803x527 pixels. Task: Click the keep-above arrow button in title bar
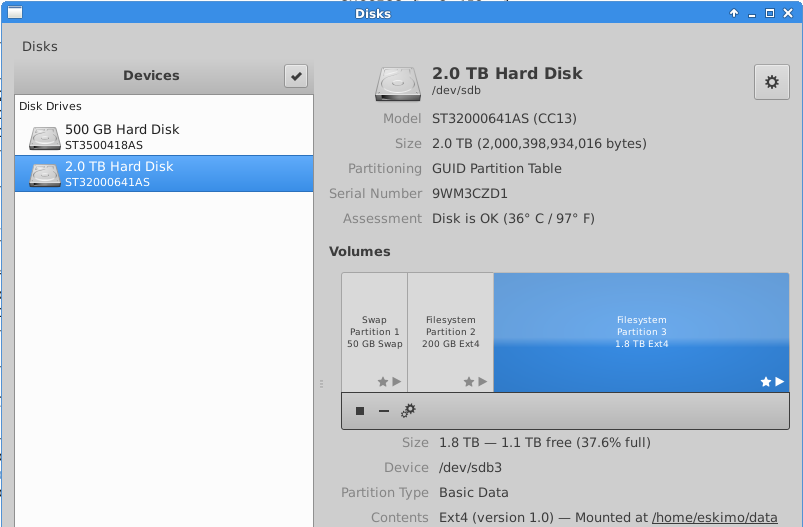click(734, 13)
